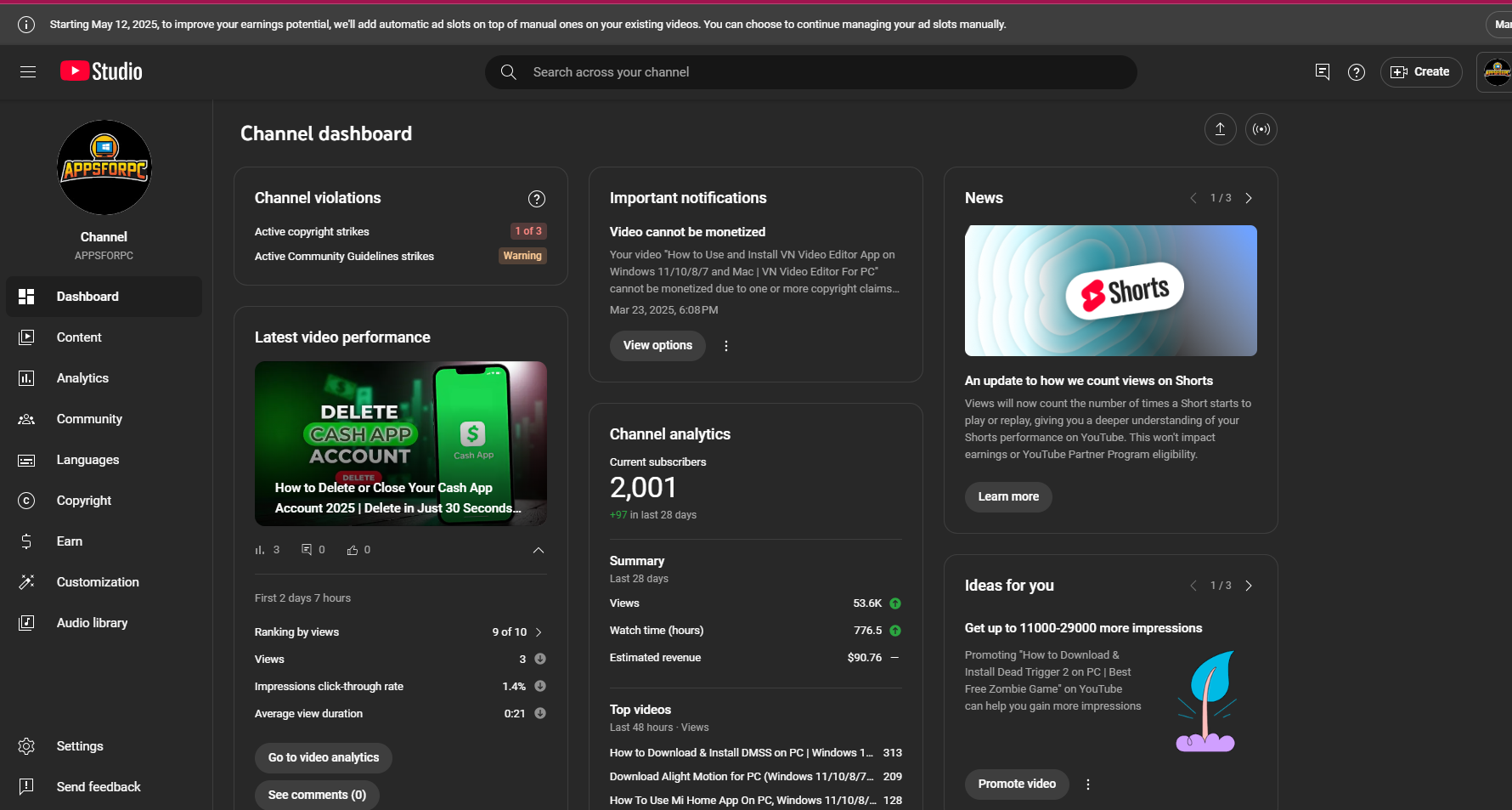Click the views bar-chart icon under latest video
Screen dimensions: 1512x810
click(260, 550)
